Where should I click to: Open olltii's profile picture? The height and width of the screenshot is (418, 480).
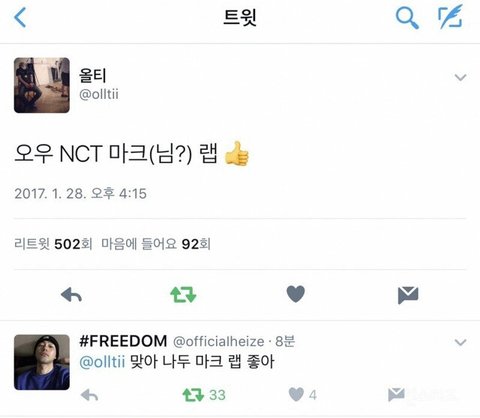click(x=42, y=85)
